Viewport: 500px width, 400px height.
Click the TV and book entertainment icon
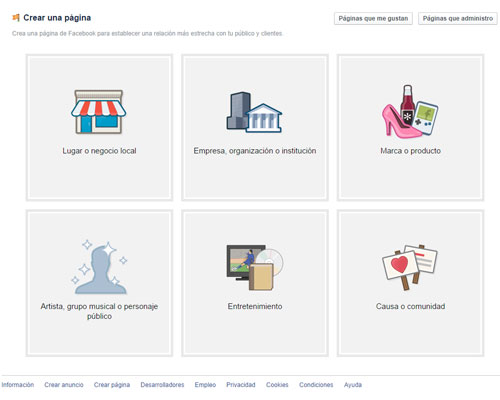pos(255,267)
